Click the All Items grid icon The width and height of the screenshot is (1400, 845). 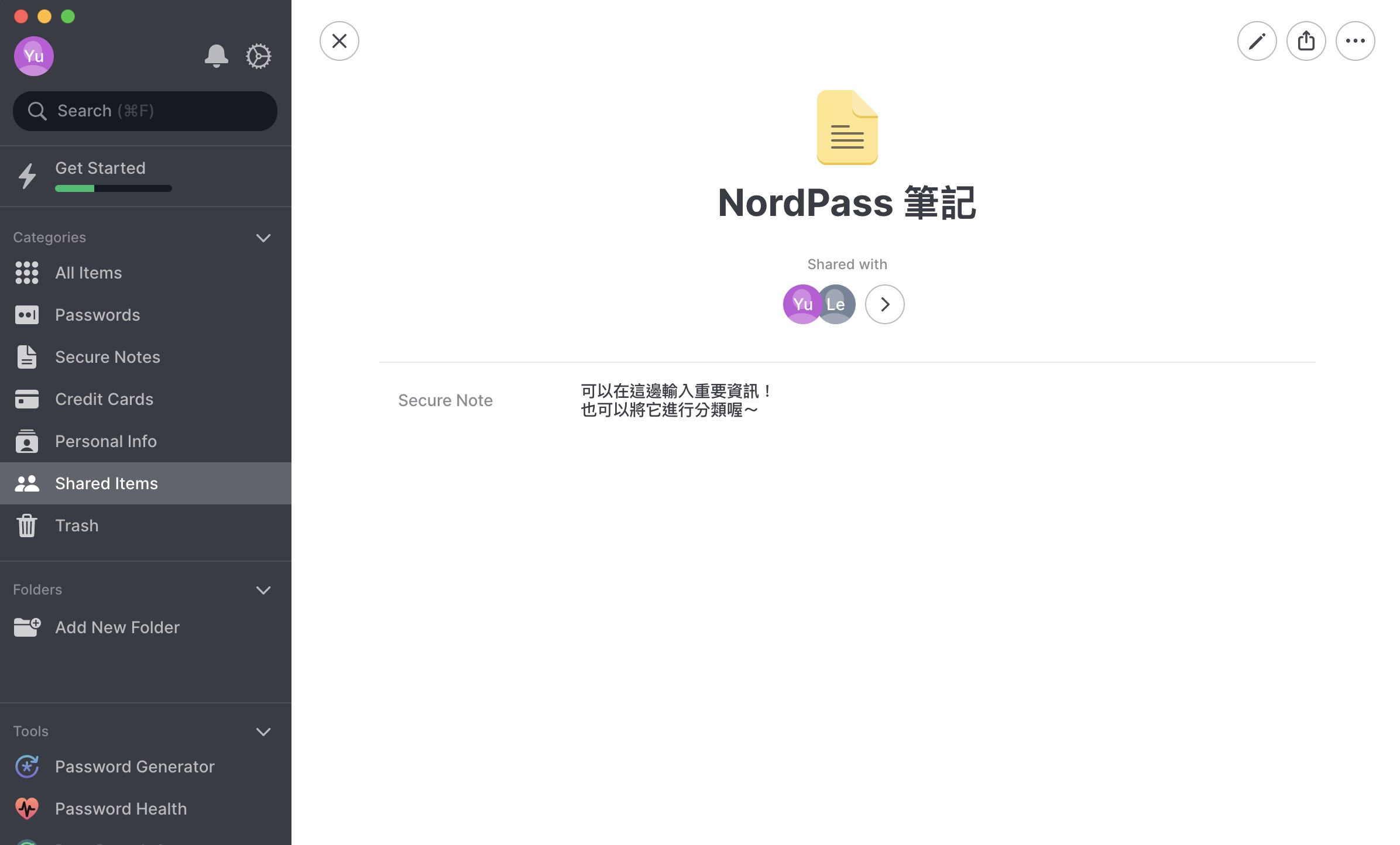(x=27, y=273)
